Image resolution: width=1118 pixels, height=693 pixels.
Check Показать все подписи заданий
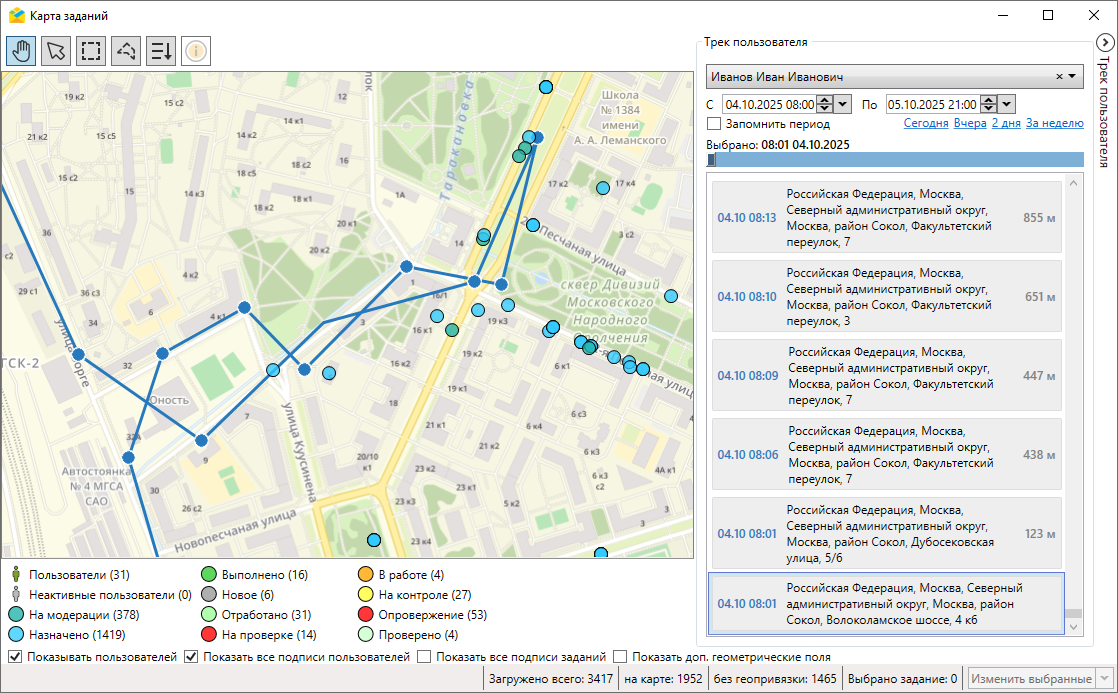[x=424, y=657]
